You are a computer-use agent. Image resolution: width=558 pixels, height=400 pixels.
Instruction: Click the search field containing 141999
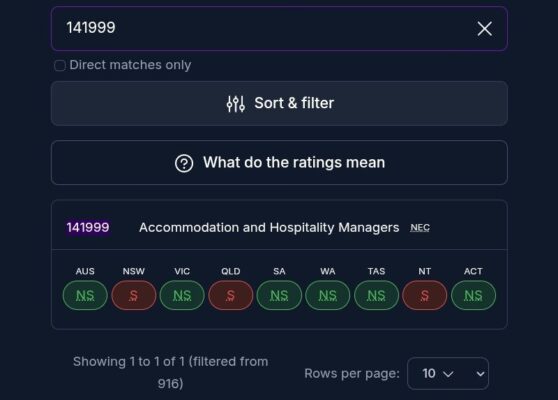279,28
